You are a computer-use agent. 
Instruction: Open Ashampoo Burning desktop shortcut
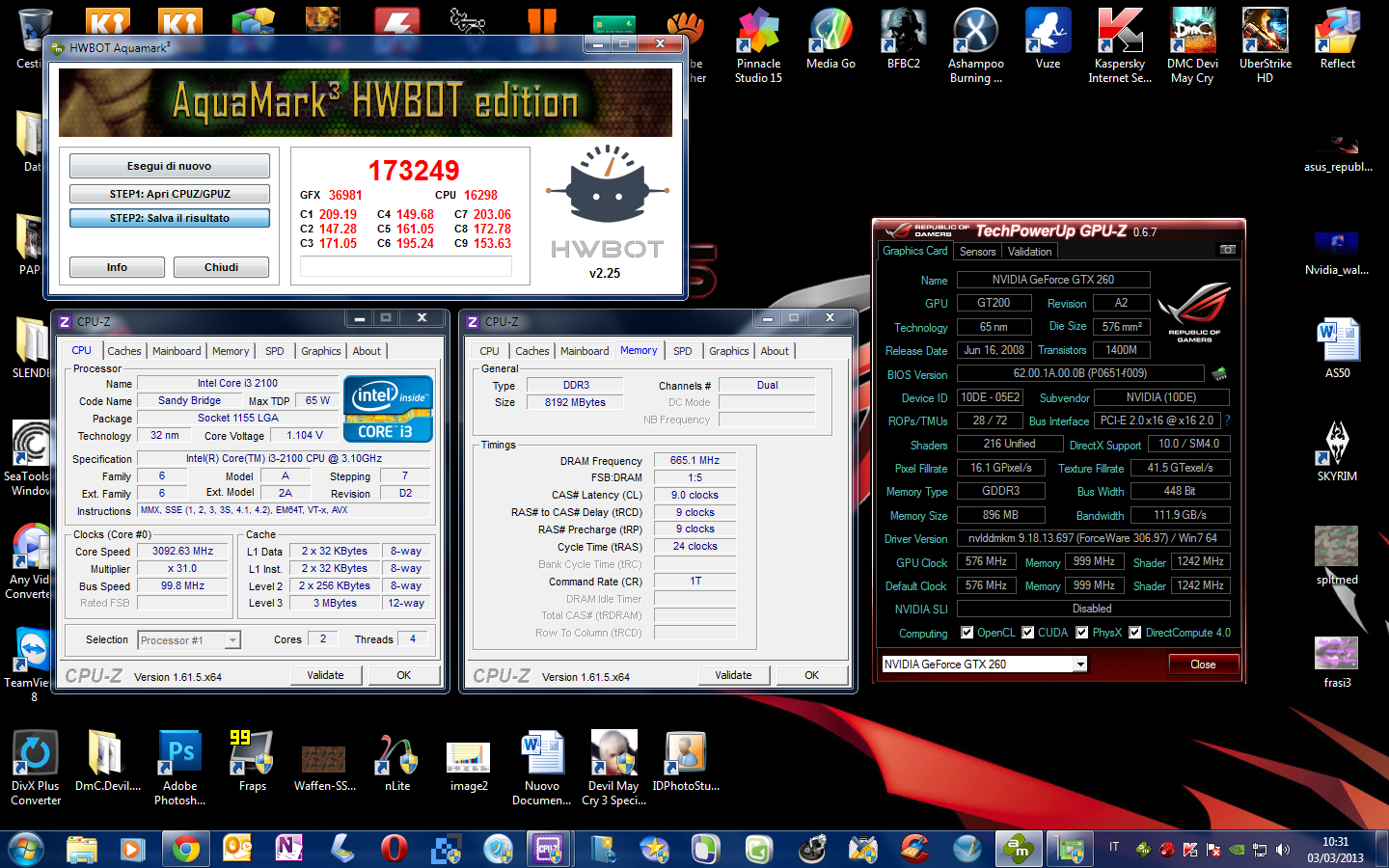coord(975,46)
